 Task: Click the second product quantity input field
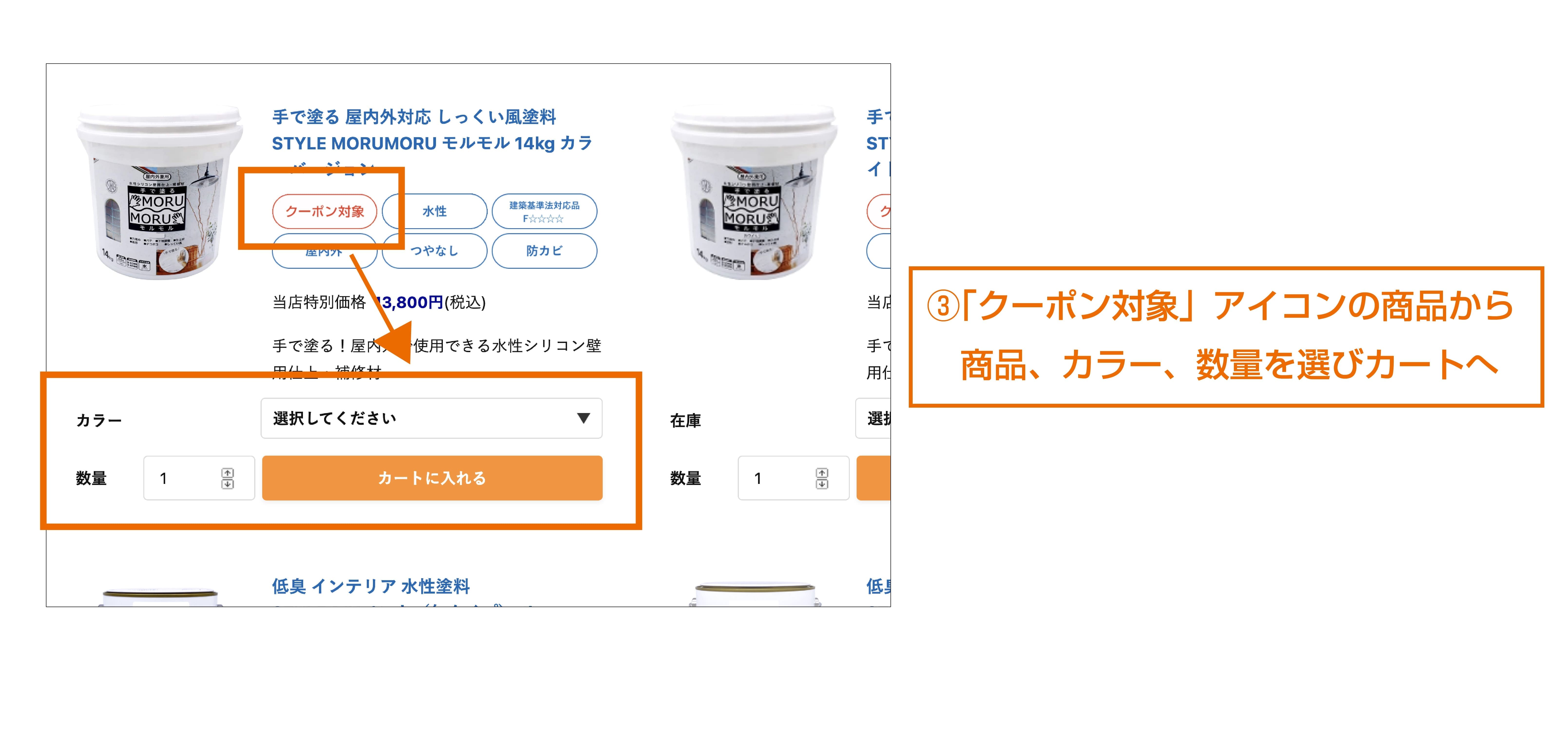coord(793,478)
